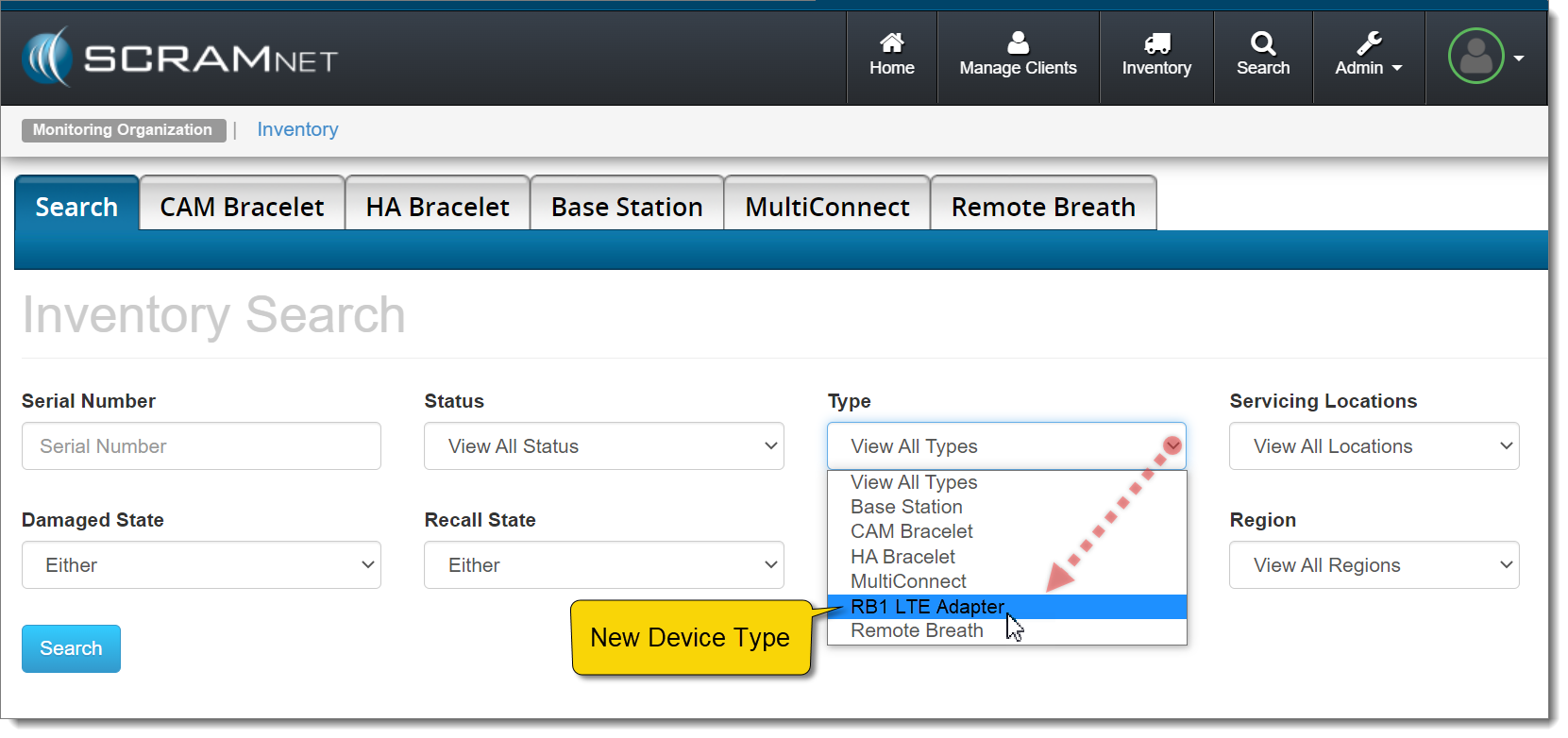Choose Remote Breath in Type list
The width and height of the screenshot is (1568, 738).
(x=917, y=631)
